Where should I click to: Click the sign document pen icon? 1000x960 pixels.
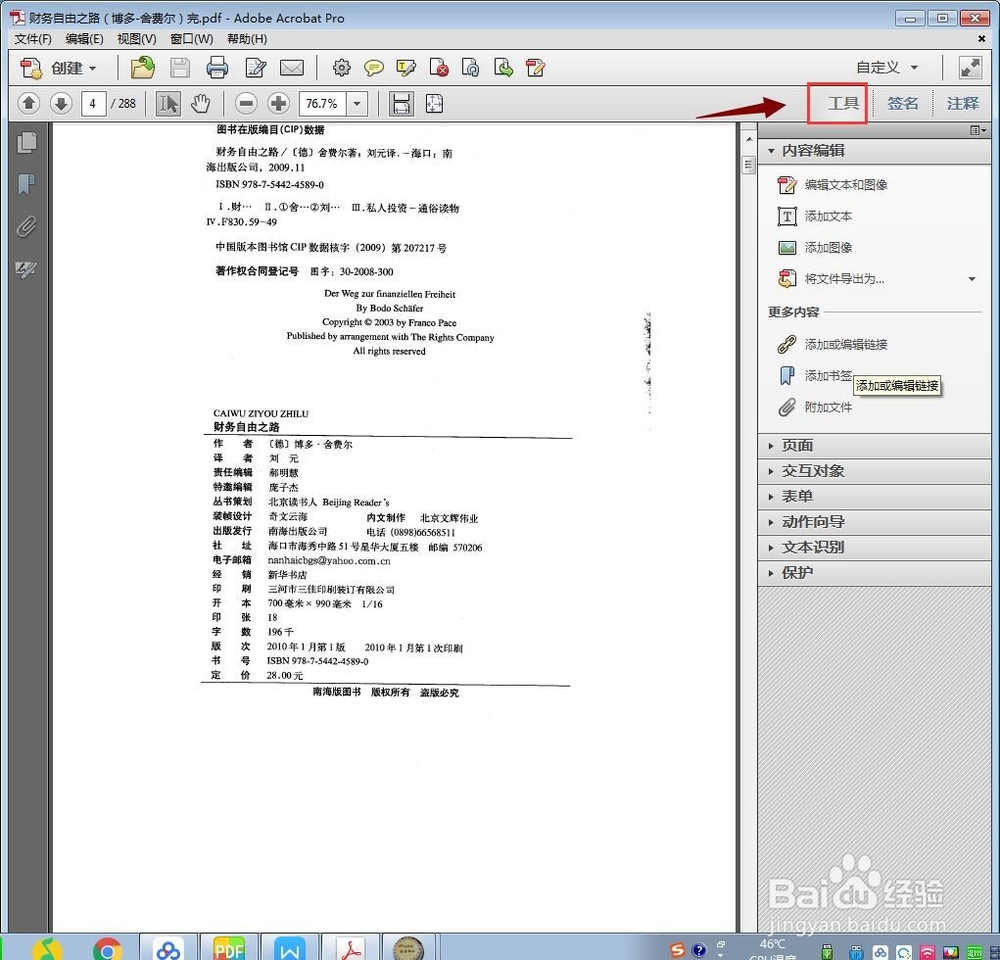pos(256,68)
